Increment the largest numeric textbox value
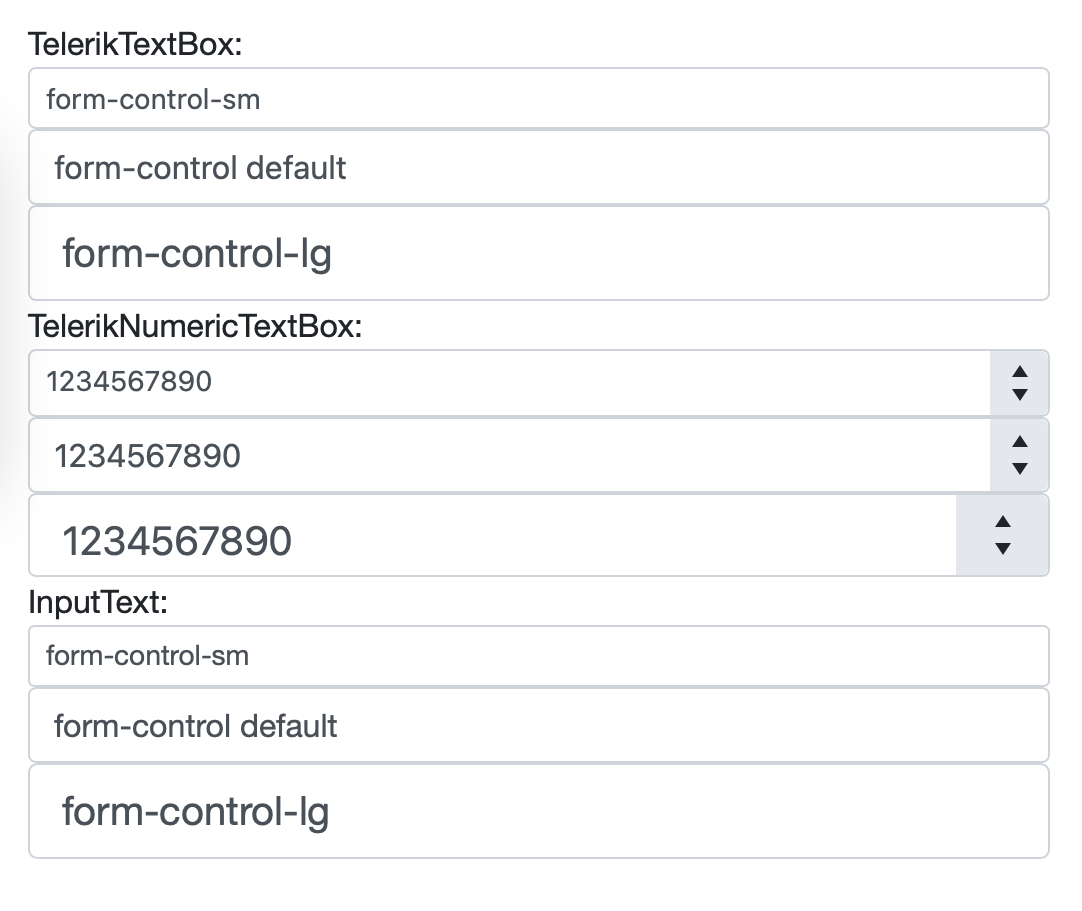 point(1003,522)
